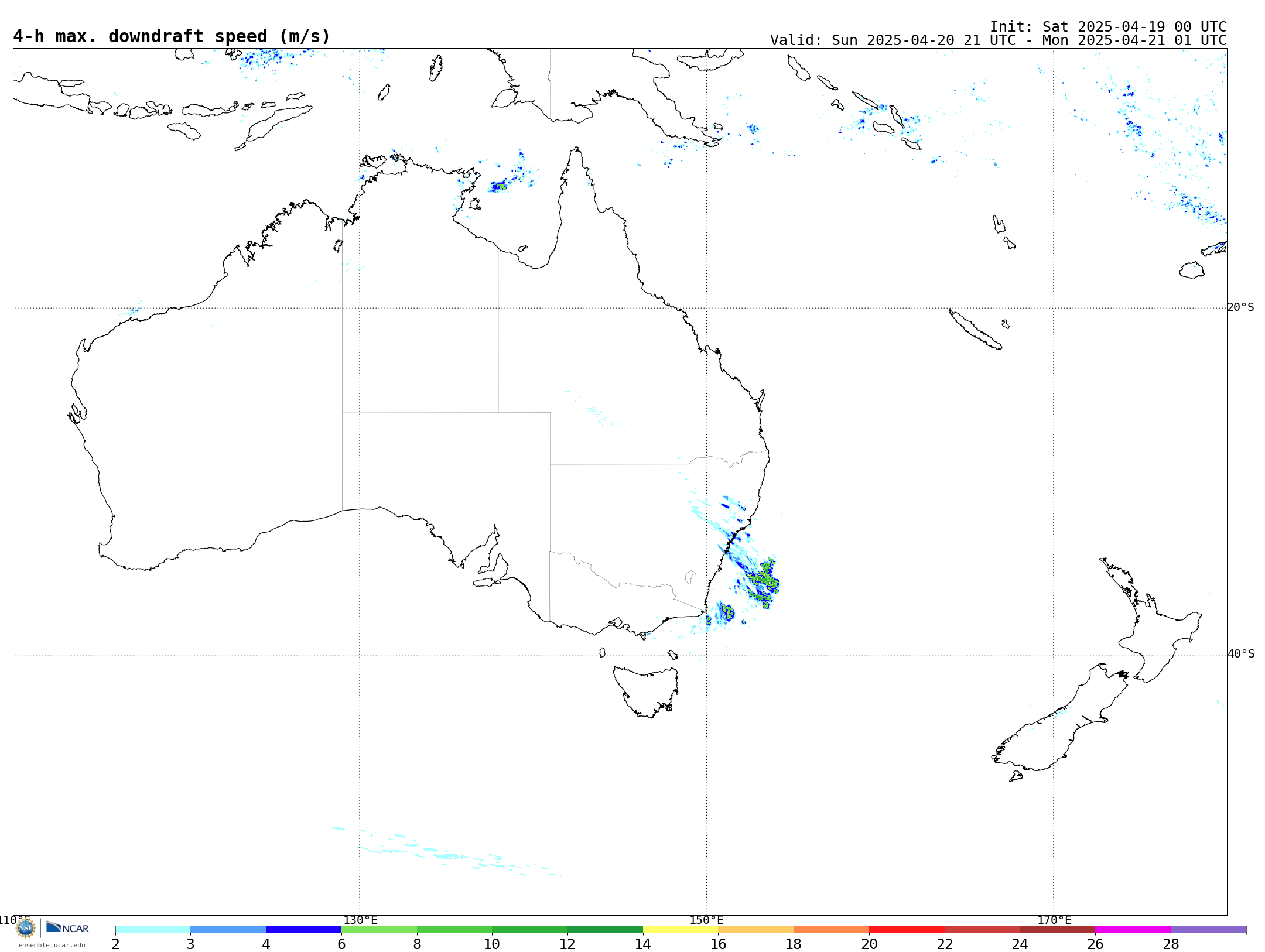Click the 12–14 m/s dark green swatch

[x=605, y=930]
